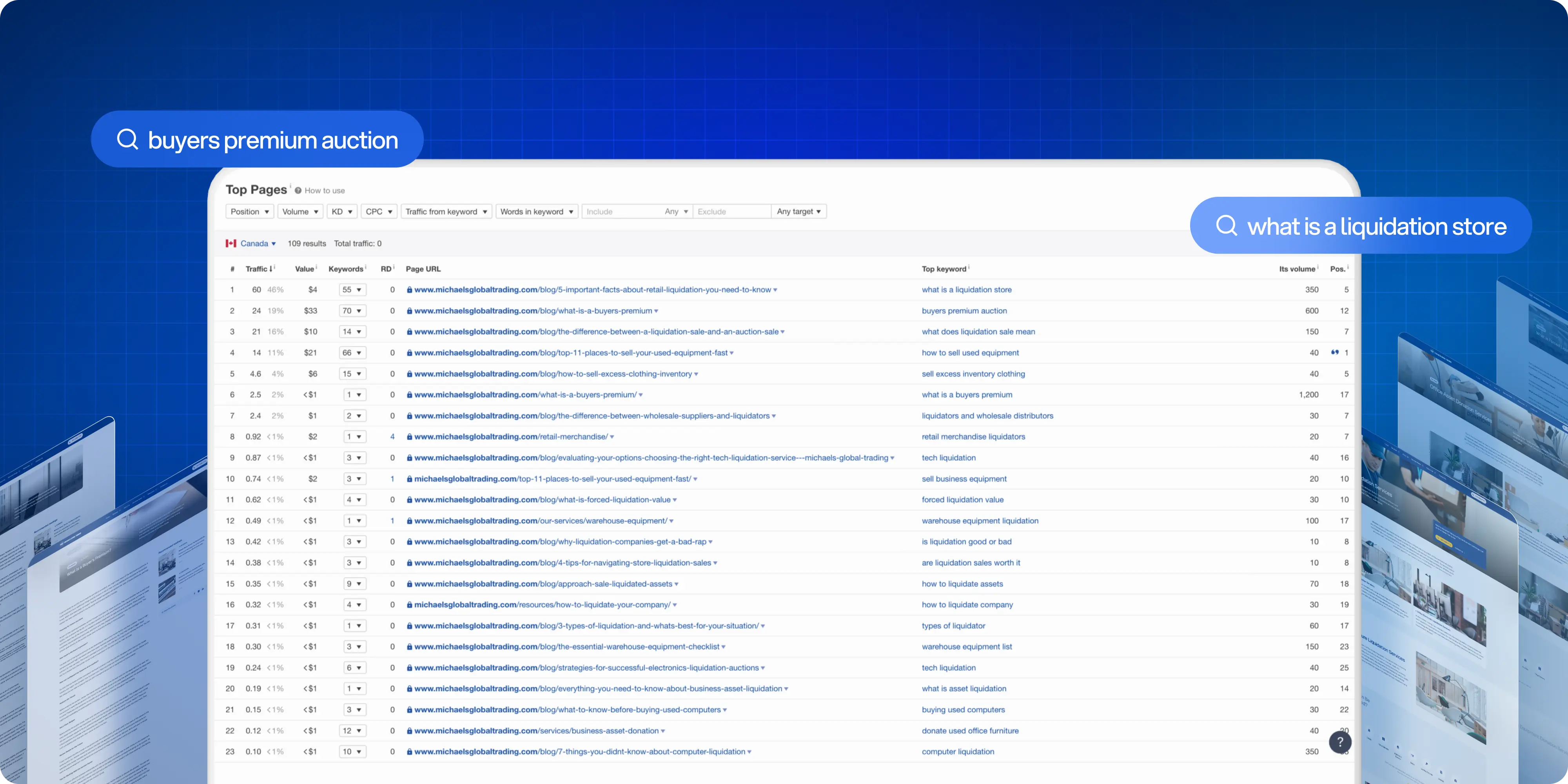Expand caret after what-is-a-buyers-premium blog URL
Viewport: 1568px width, 784px height.
(656, 311)
